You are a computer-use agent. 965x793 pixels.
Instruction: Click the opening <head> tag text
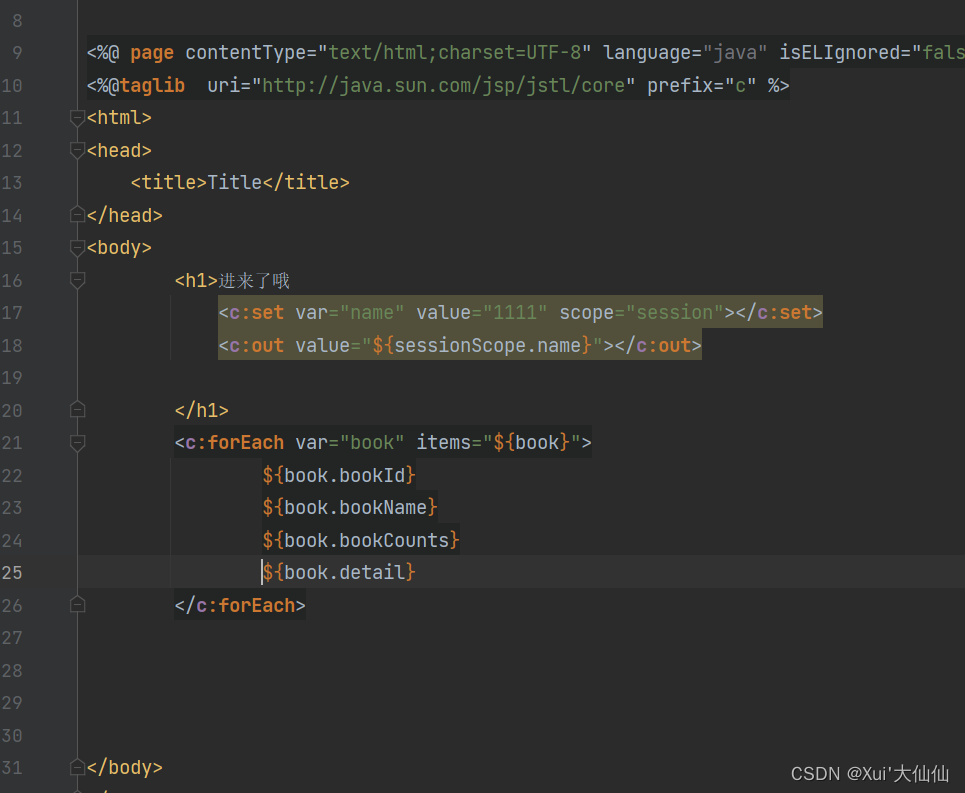(119, 150)
